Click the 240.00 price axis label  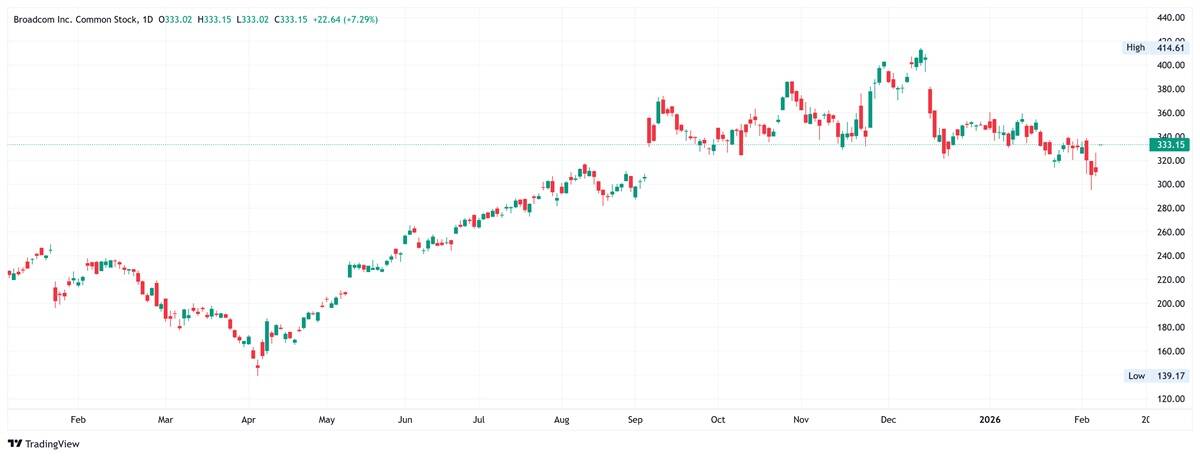pyautogui.click(x=1170, y=256)
